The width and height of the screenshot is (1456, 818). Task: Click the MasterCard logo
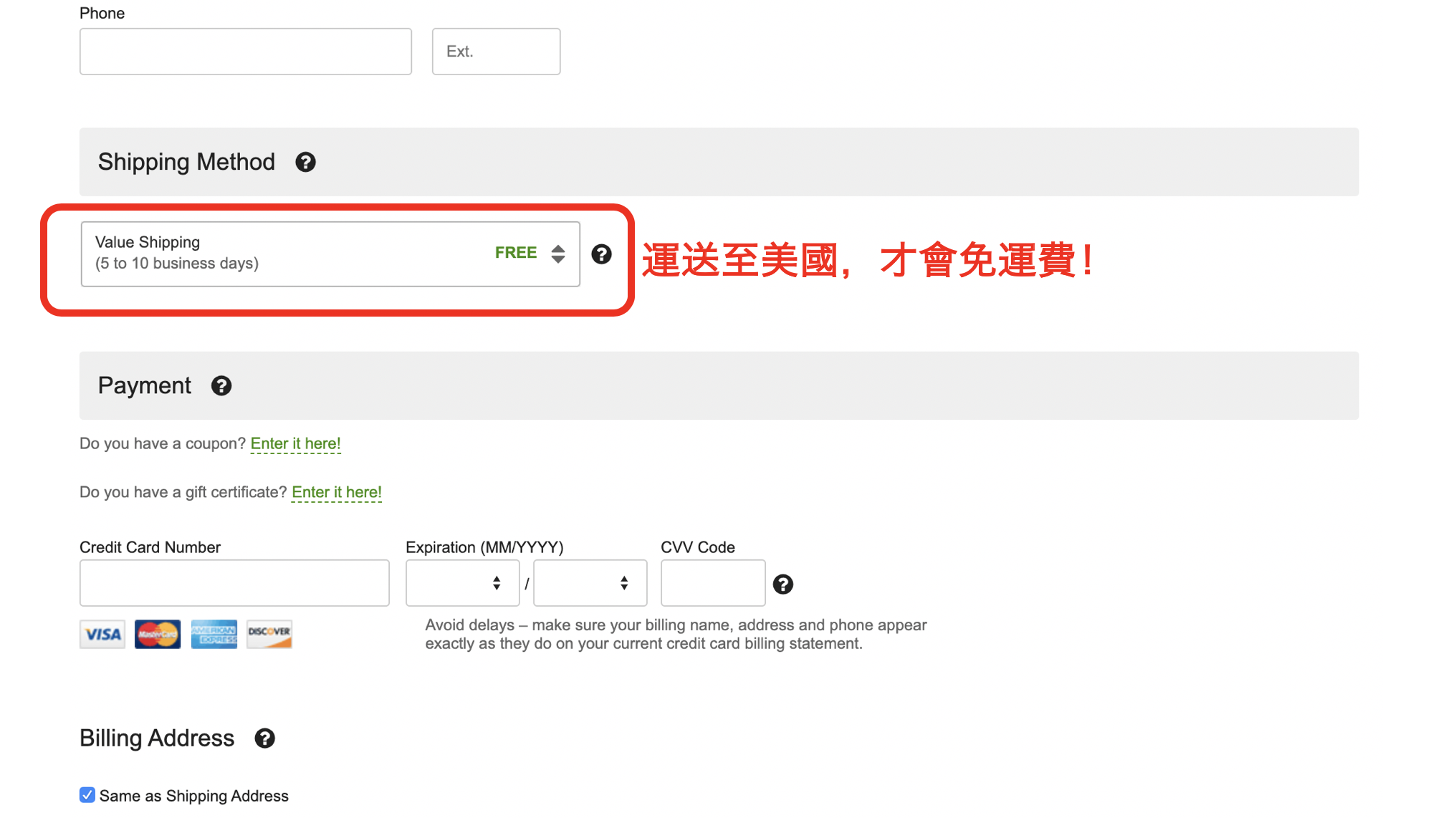tap(158, 634)
